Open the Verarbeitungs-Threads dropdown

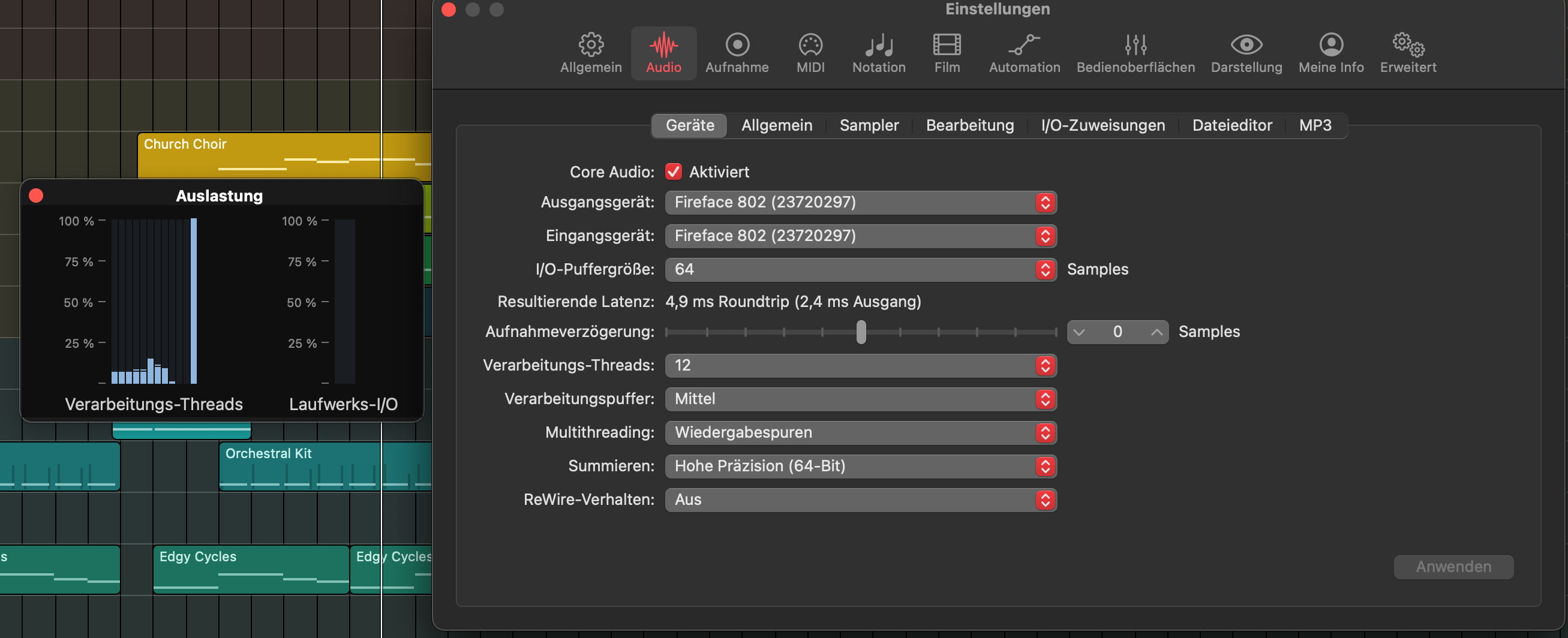860,366
